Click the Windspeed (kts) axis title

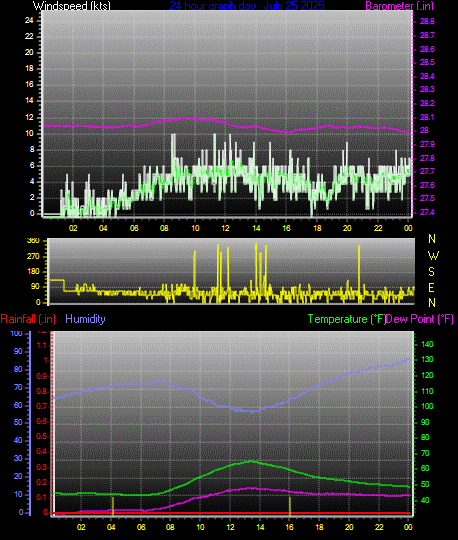(72, 6)
